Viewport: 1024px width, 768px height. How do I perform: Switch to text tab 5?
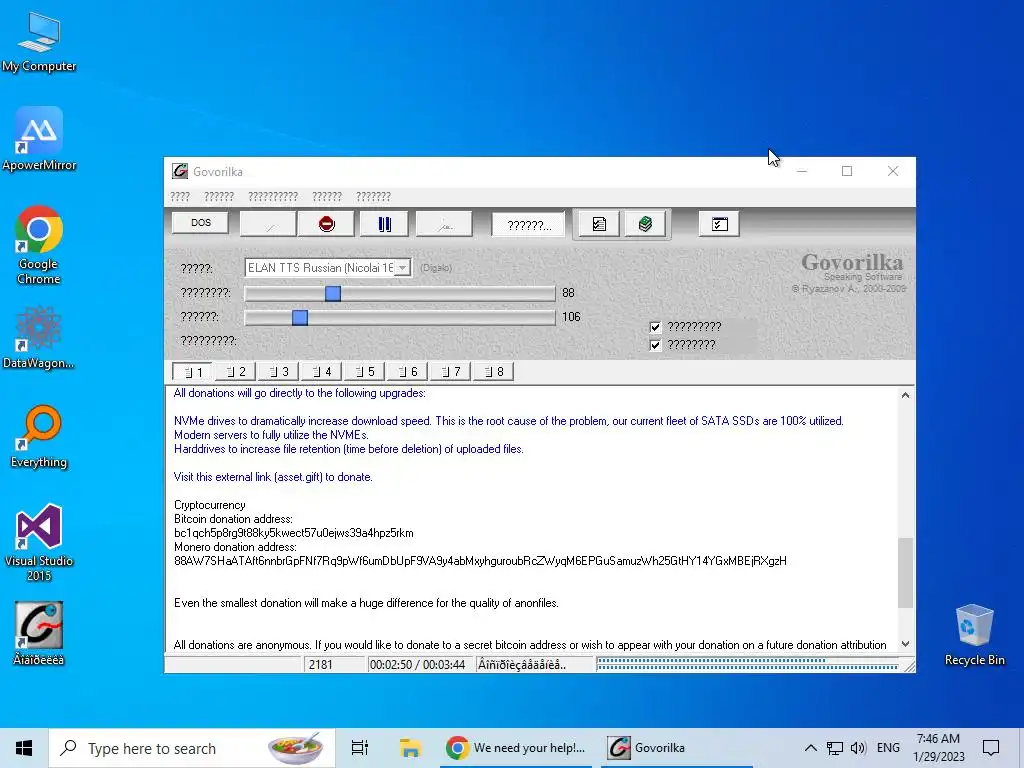pyautogui.click(x=364, y=372)
